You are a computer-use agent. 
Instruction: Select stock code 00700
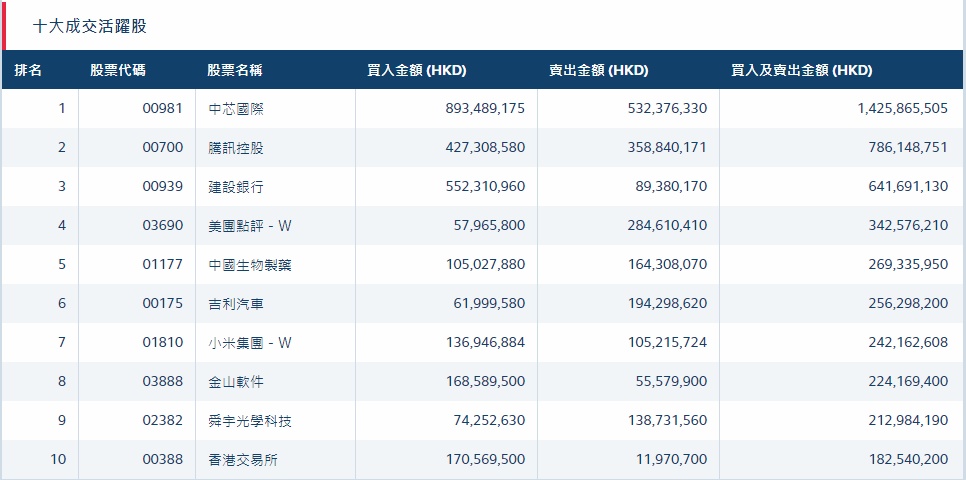point(163,148)
